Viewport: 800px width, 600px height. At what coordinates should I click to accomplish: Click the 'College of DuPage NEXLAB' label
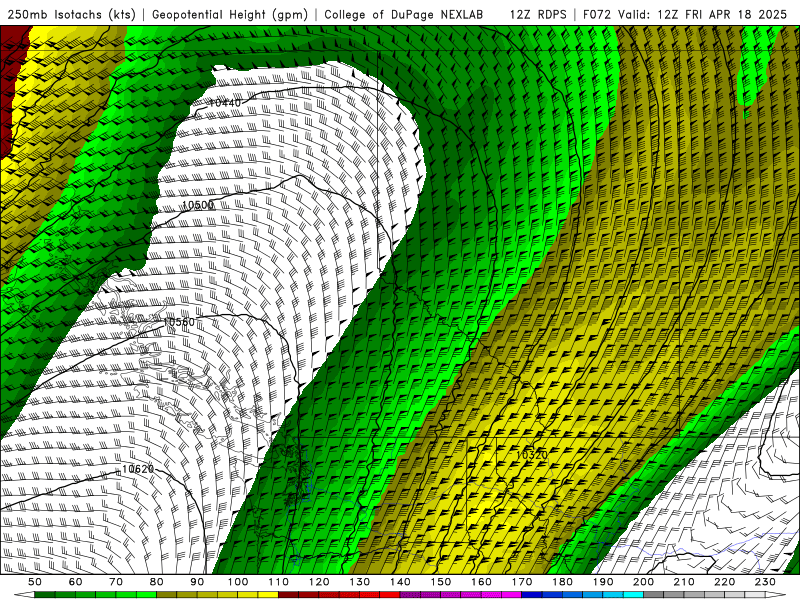click(x=404, y=15)
